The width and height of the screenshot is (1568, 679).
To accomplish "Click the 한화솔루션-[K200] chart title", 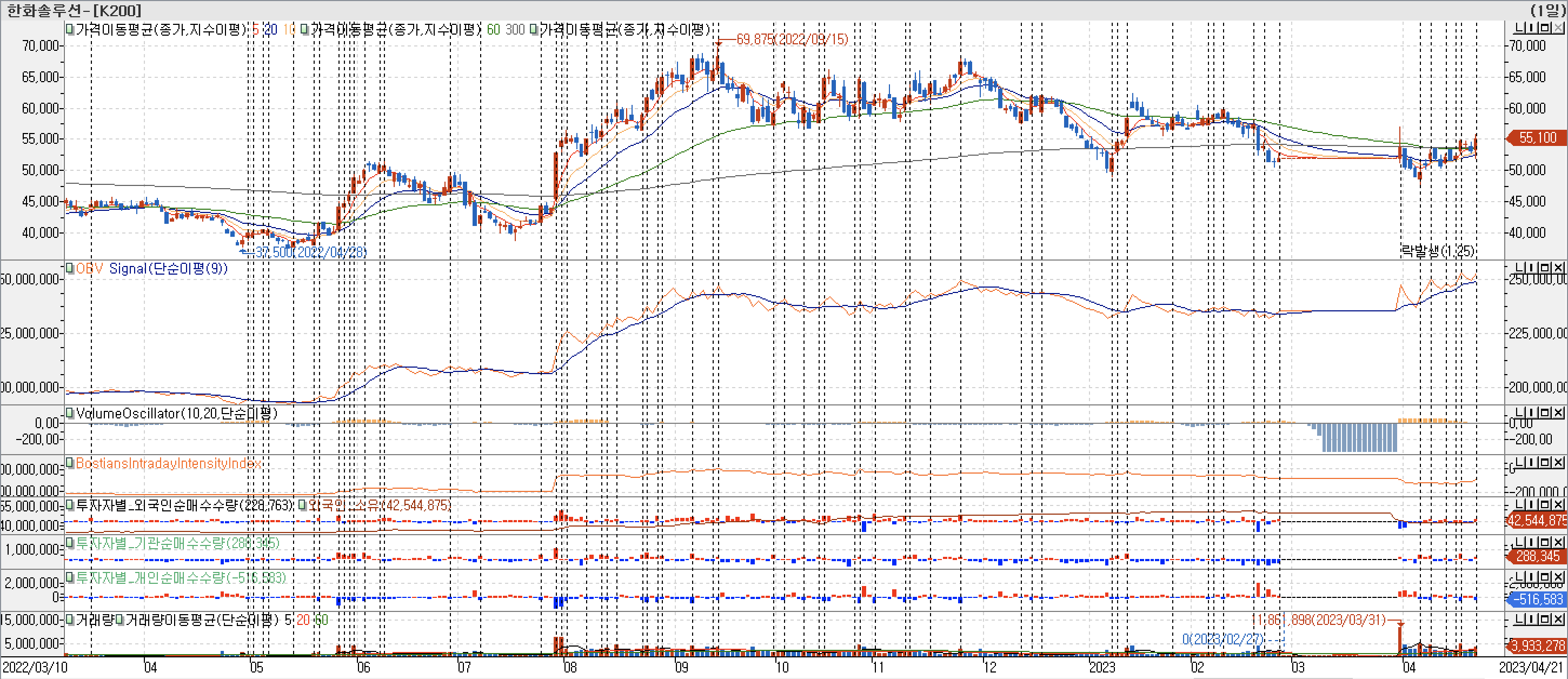I will 74,10.
